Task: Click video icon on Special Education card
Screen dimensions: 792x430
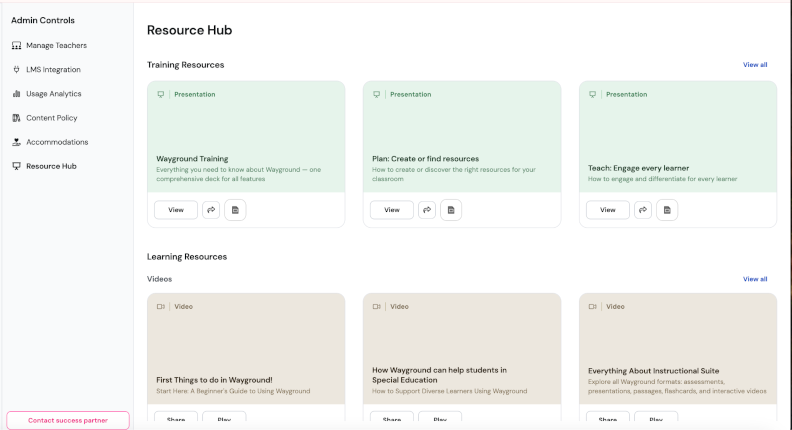Action: click(x=376, y=307)
